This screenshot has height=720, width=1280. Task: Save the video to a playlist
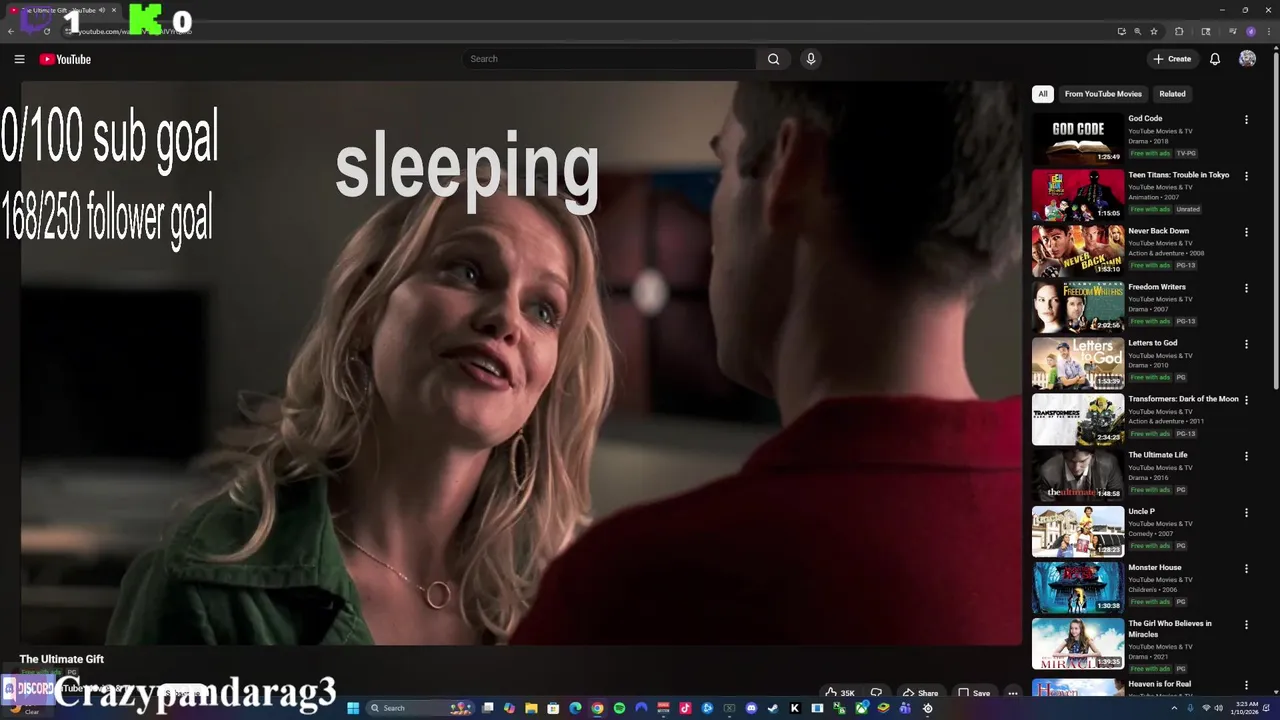[974, 692]
